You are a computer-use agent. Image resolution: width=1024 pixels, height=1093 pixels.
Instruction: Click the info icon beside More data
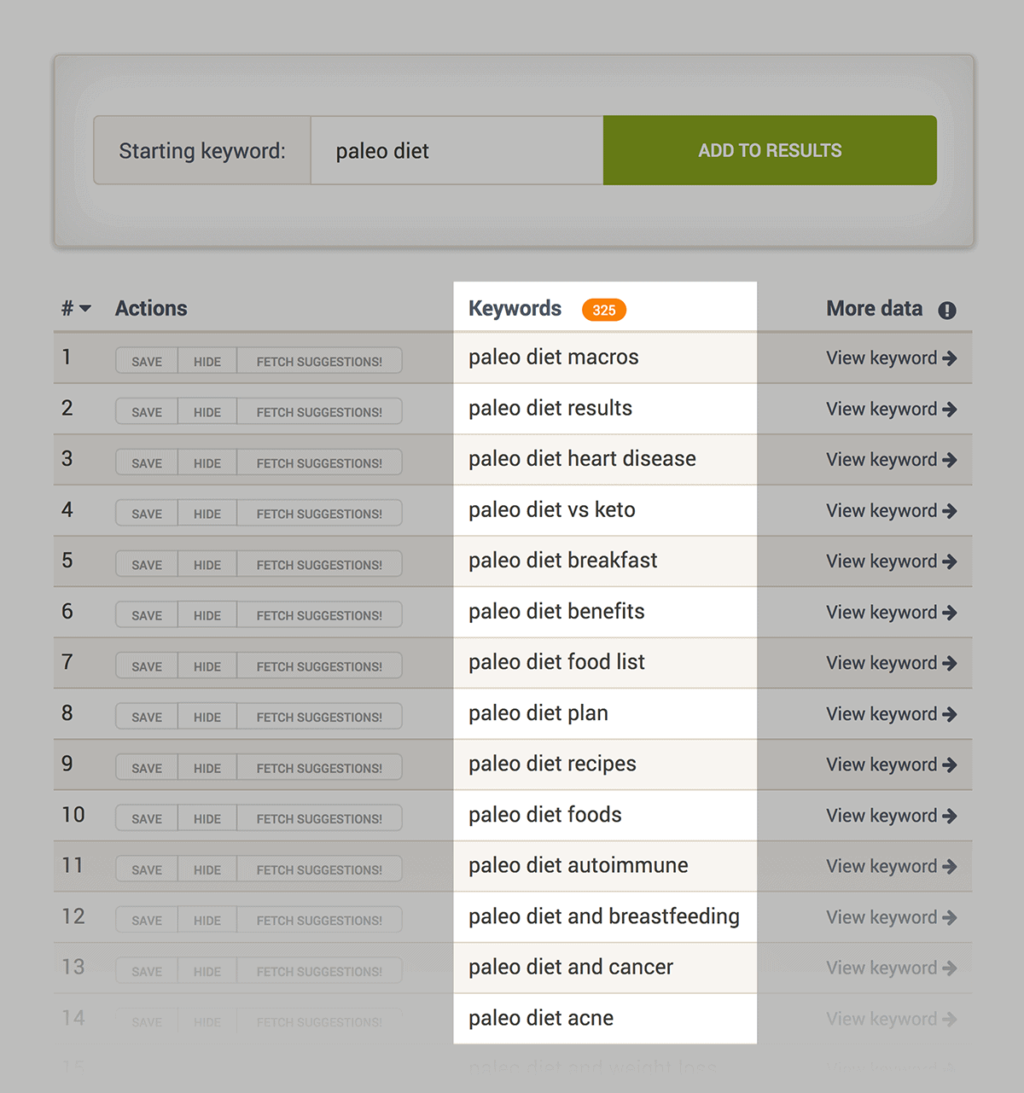947,310
